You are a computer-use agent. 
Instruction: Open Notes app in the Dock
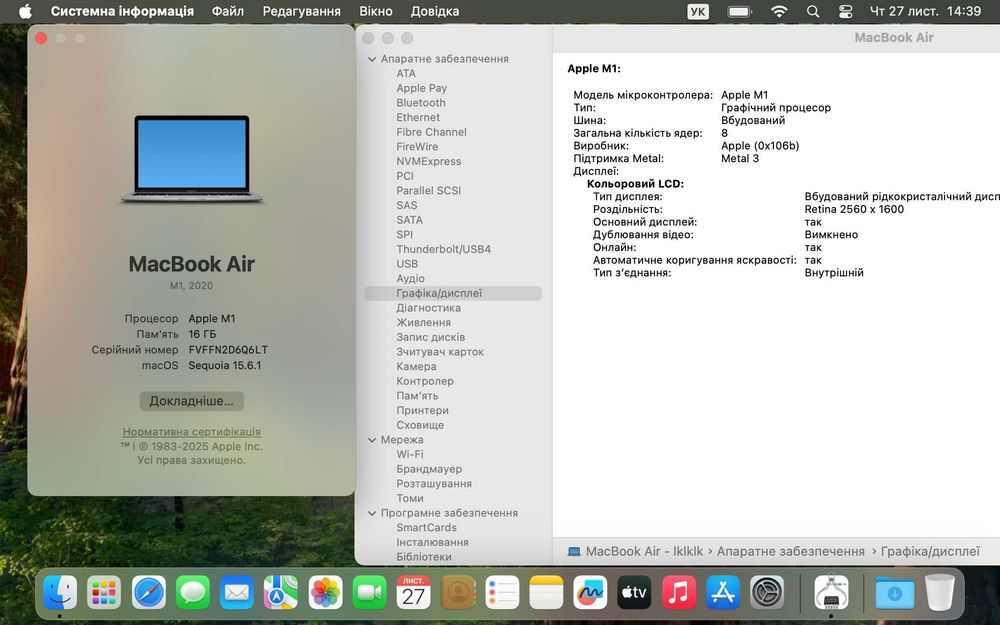[x=546, y=592]
